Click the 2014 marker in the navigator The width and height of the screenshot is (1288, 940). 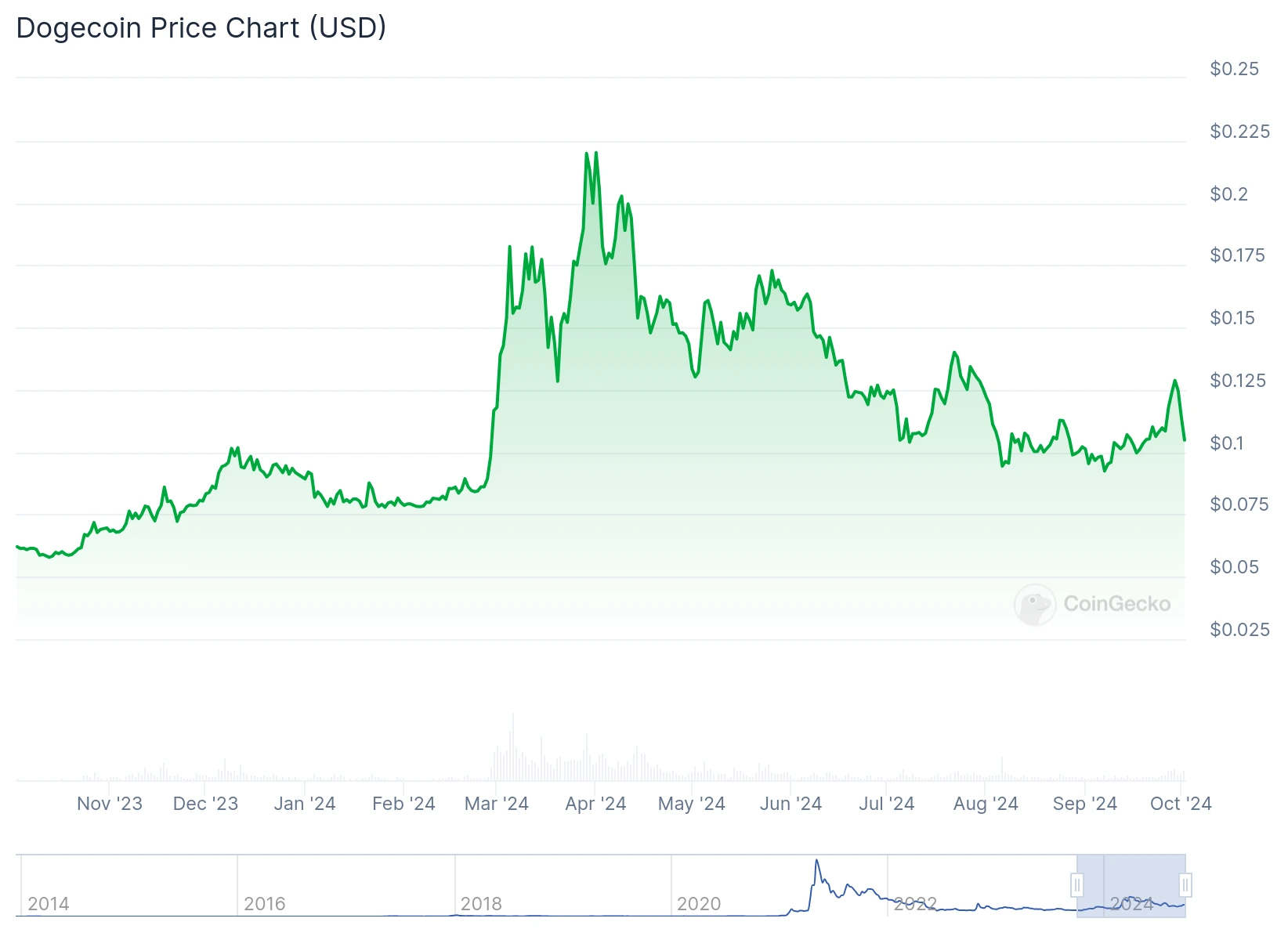click(x=49, y=904)
